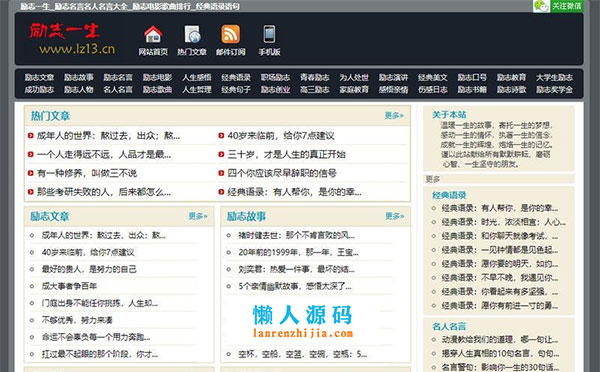Go to 励志人物 navigation item
Screen dimensions: 600x372
79,90
